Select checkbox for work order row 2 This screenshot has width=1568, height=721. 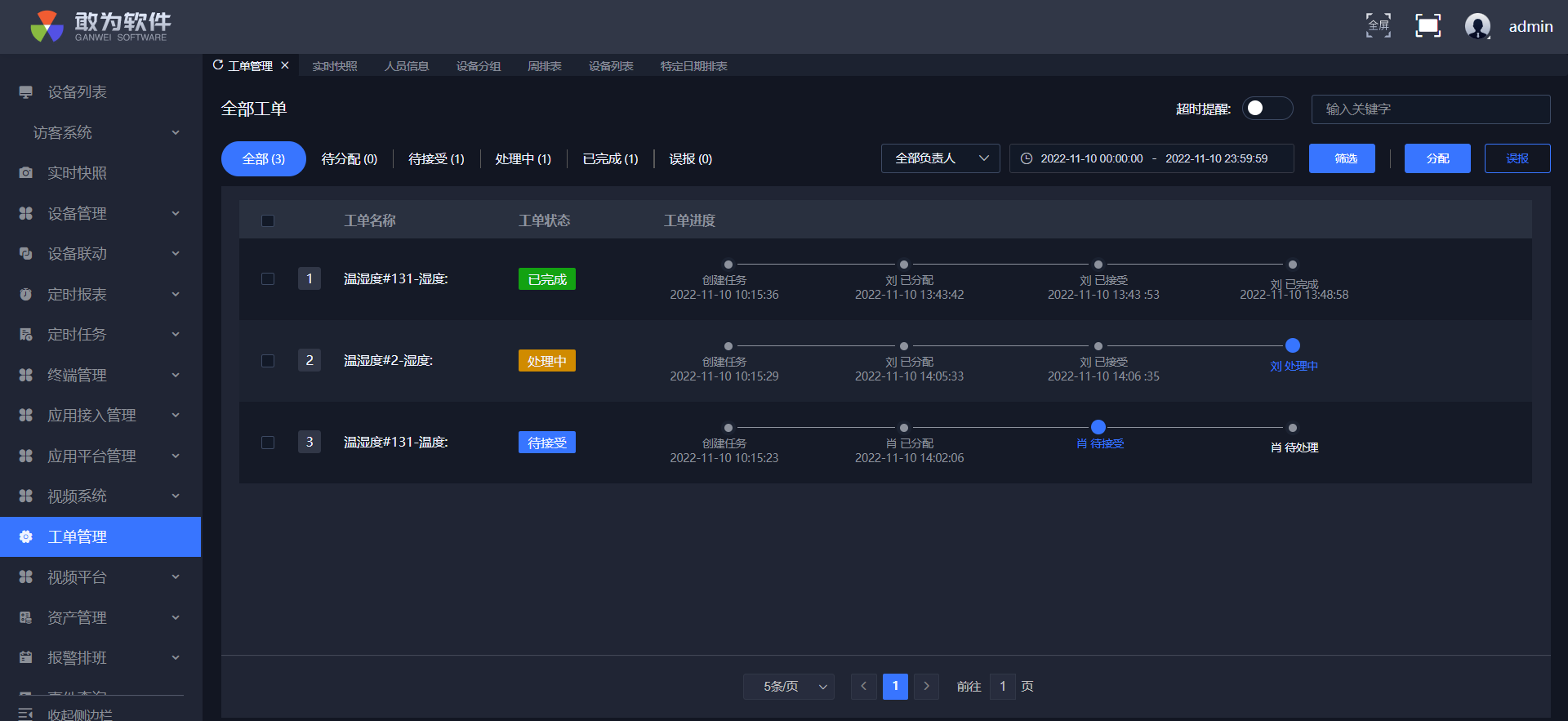pyautogui.click(x=268, y=361)
